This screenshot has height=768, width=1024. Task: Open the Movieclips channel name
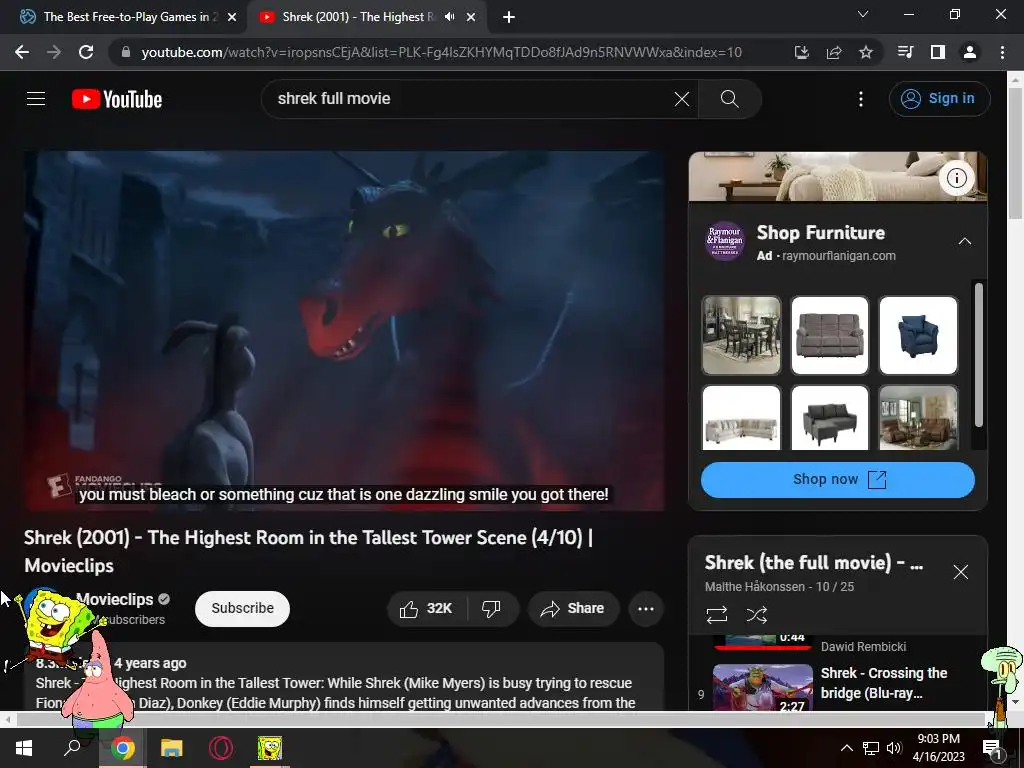pos(115,599)
